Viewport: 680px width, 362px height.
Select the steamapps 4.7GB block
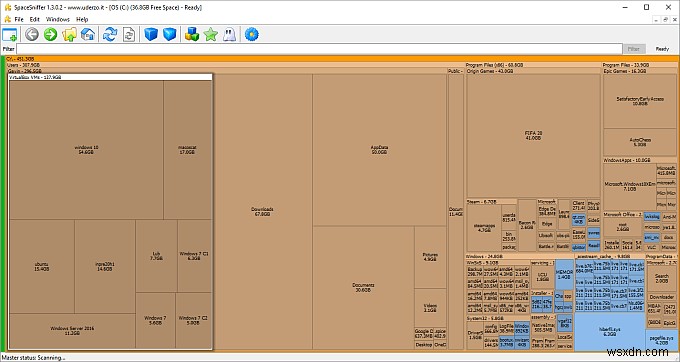click(484, 228)
